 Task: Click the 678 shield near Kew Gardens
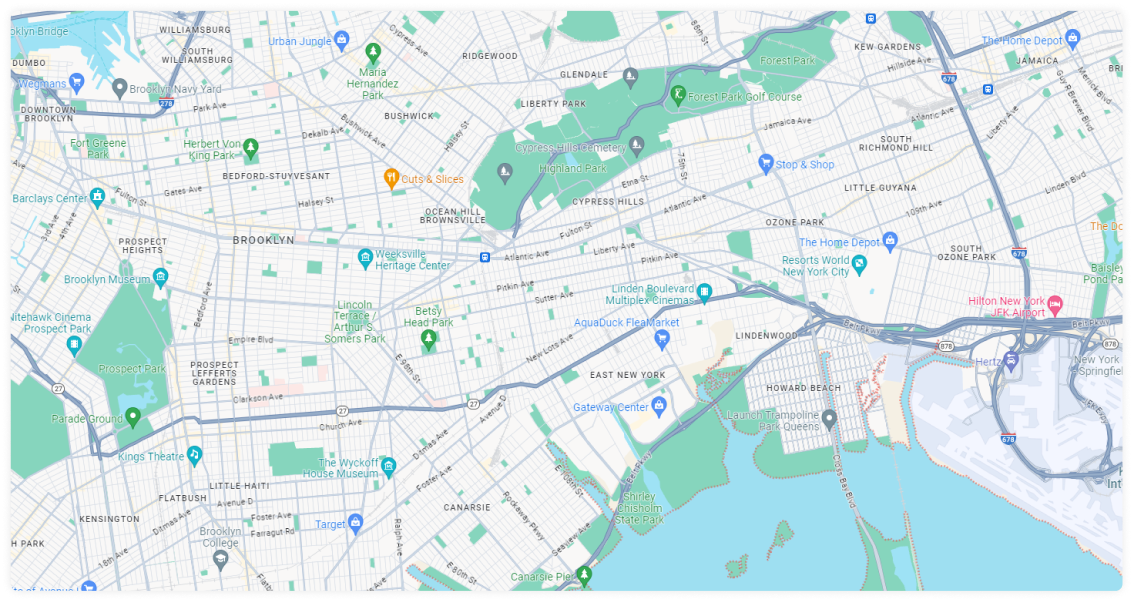coord(949,77)
